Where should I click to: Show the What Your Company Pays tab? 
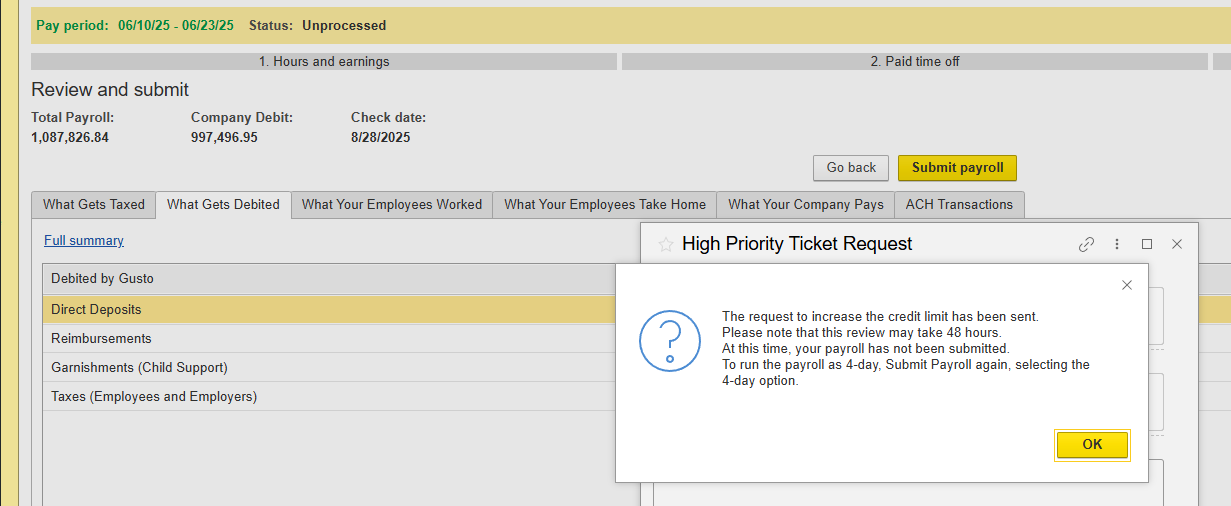click(x=806, y=205)
